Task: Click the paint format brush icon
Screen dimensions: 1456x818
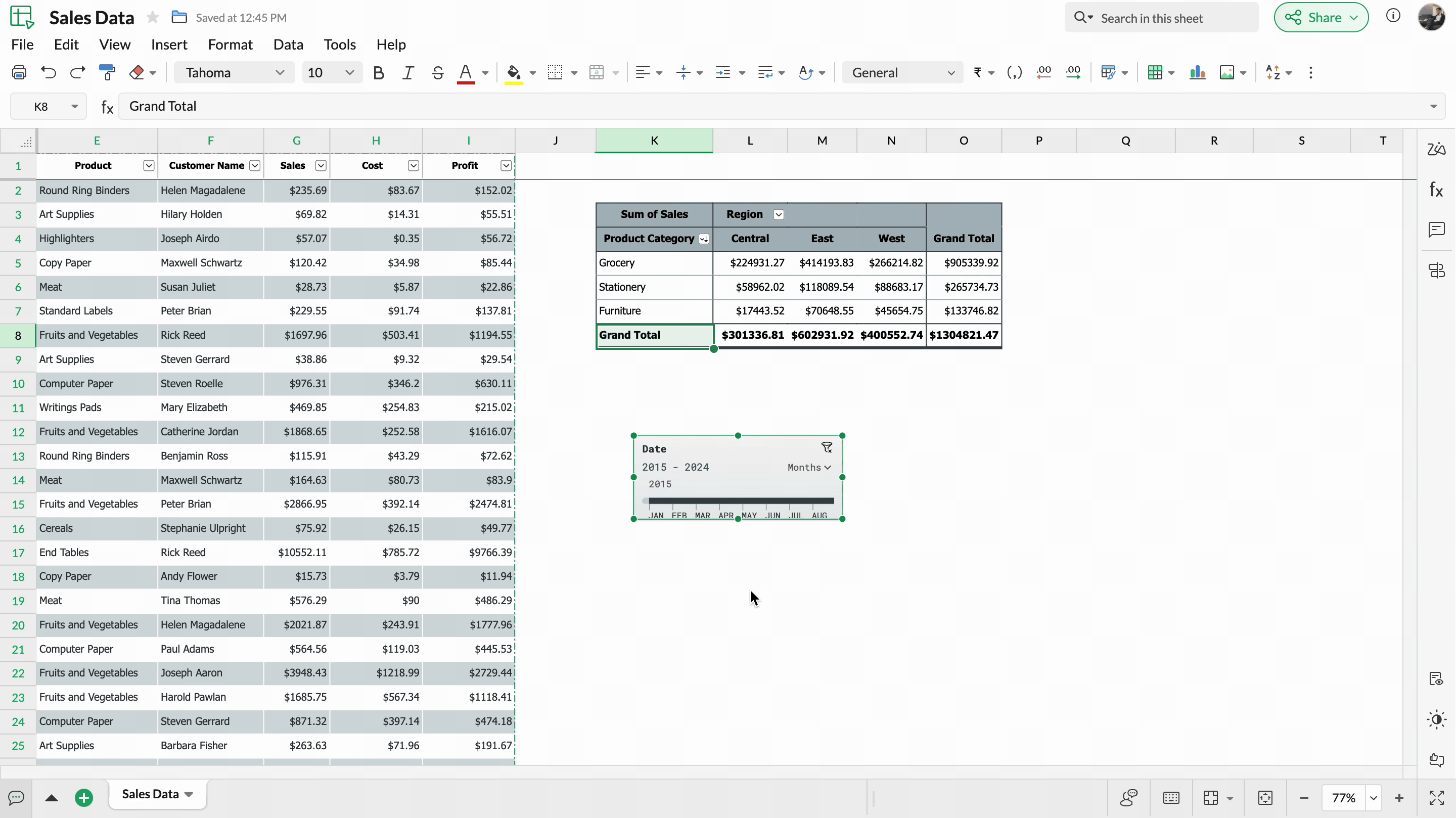Action: click(x=107, y=72)
